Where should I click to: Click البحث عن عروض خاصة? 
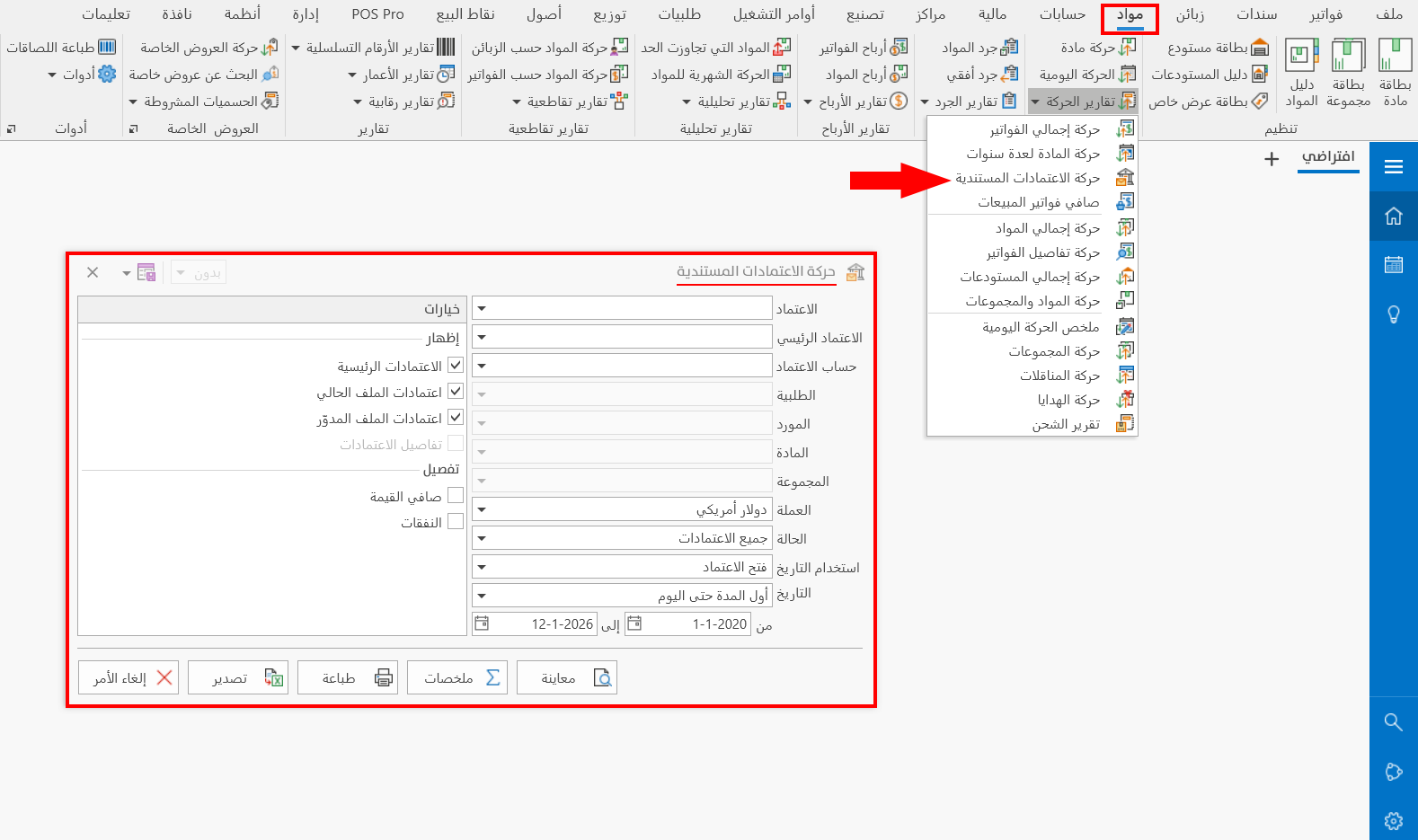[x=203, y=75]
